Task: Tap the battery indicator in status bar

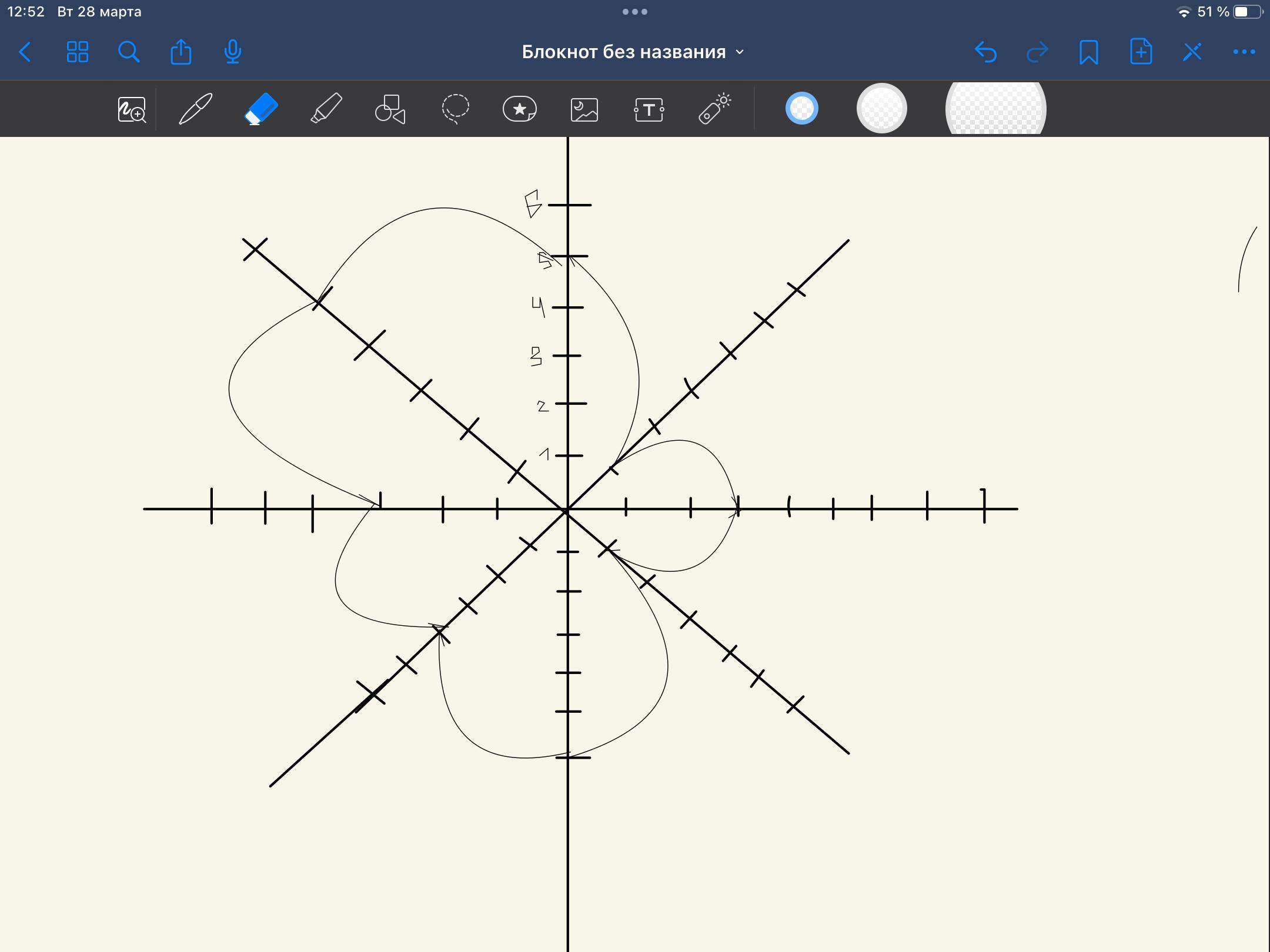Action: 1248,12
